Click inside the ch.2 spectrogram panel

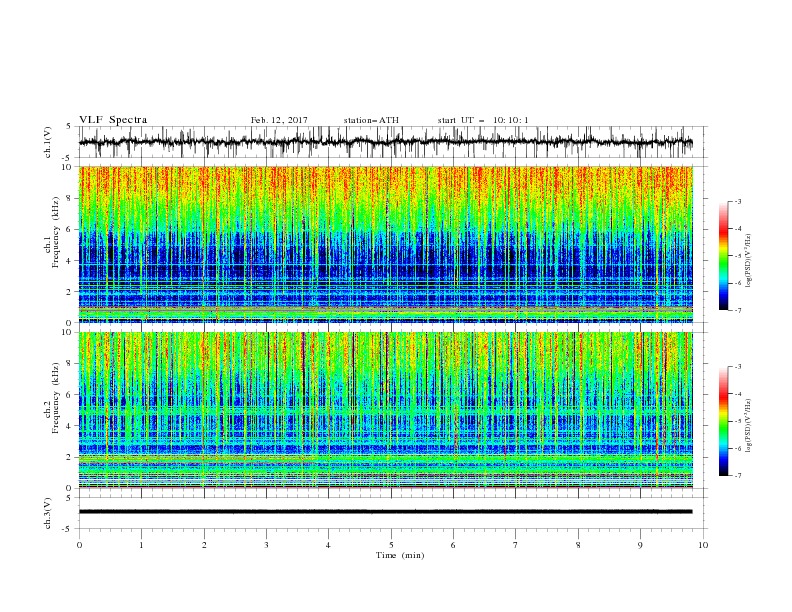[386, 410]
